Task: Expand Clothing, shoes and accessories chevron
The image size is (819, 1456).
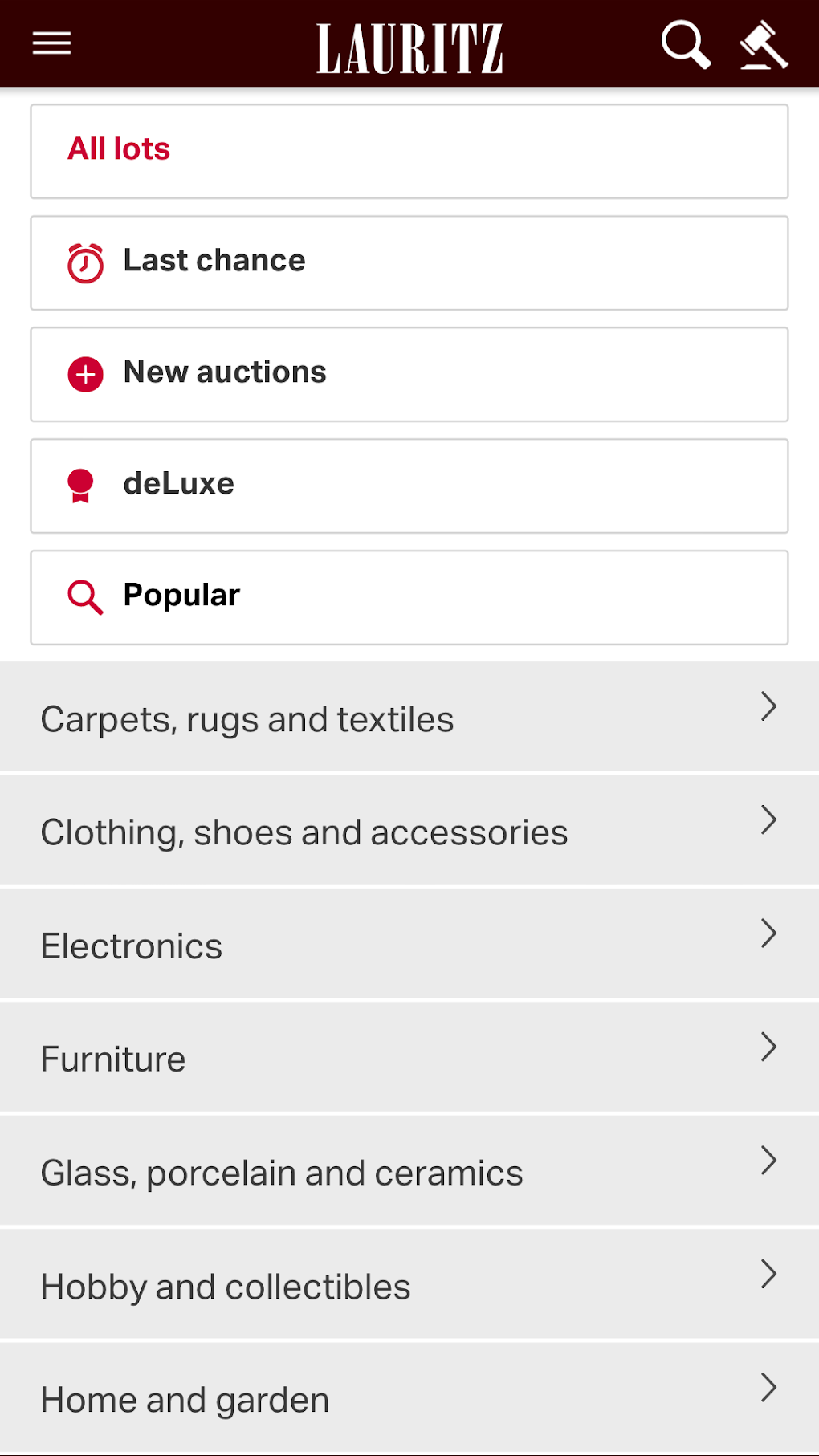Action: click(768, 820)
